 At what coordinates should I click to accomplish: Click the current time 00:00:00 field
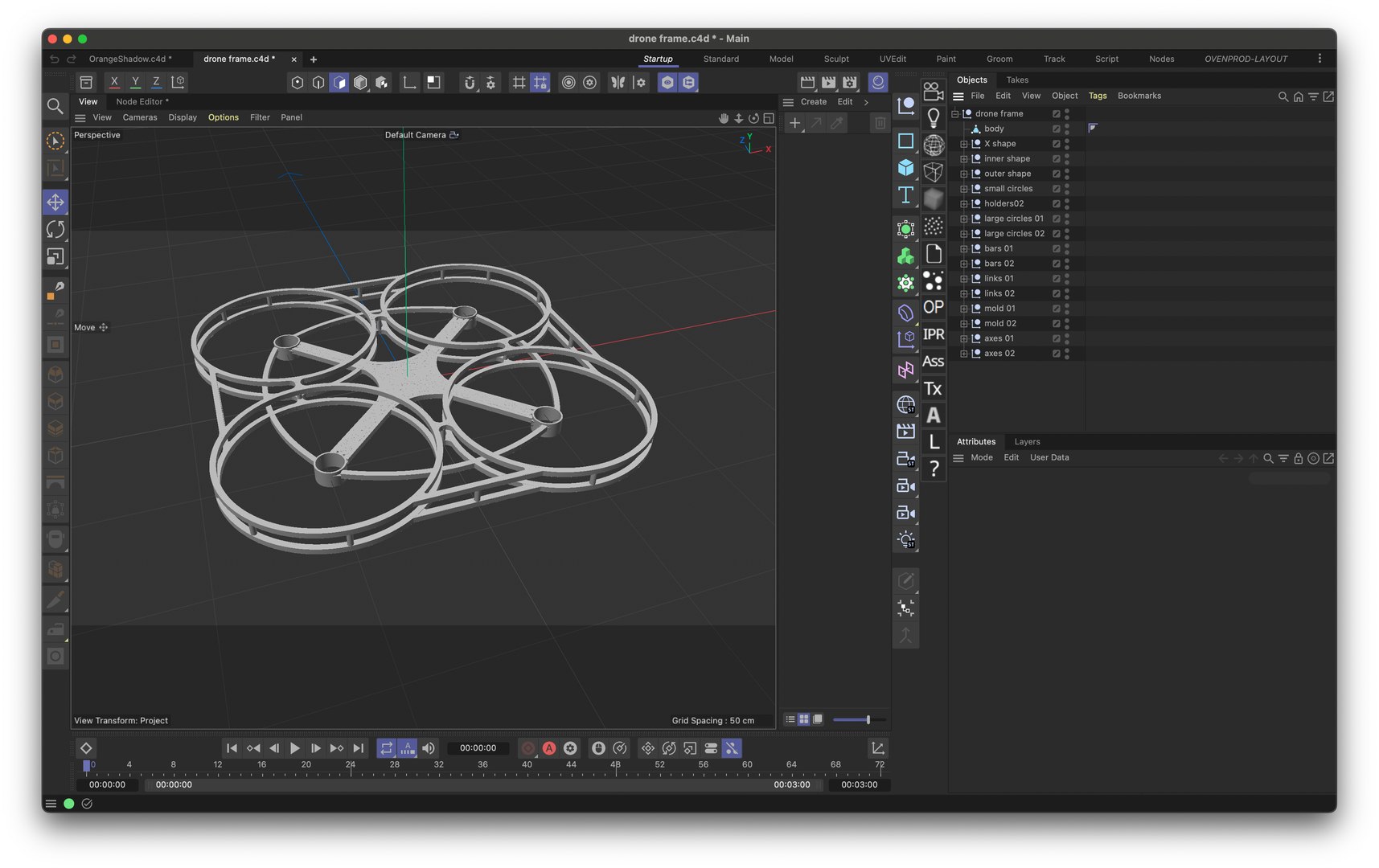click(x=478, y=748)
